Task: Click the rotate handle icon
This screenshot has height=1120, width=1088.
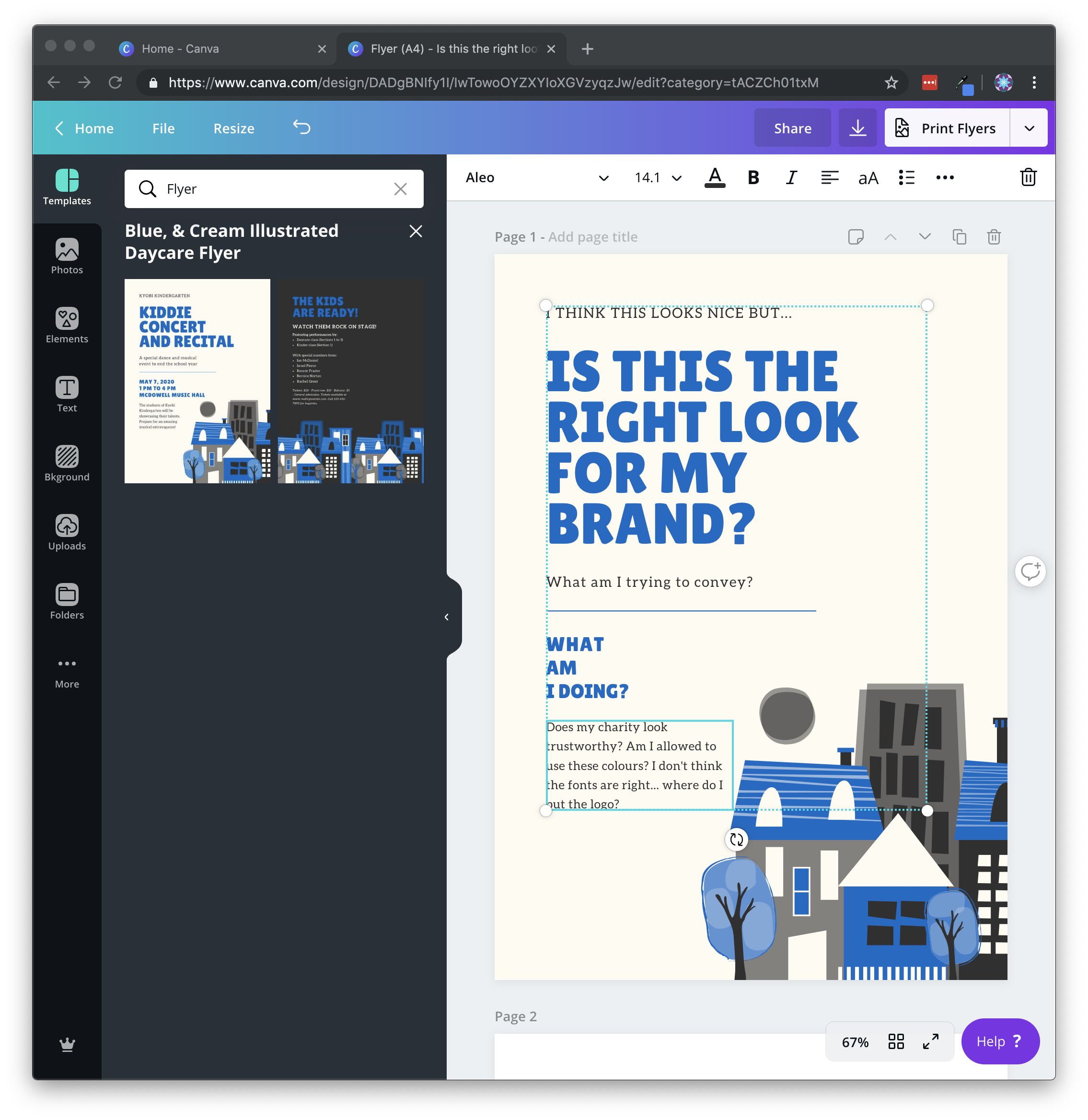Action: point(736,840)
